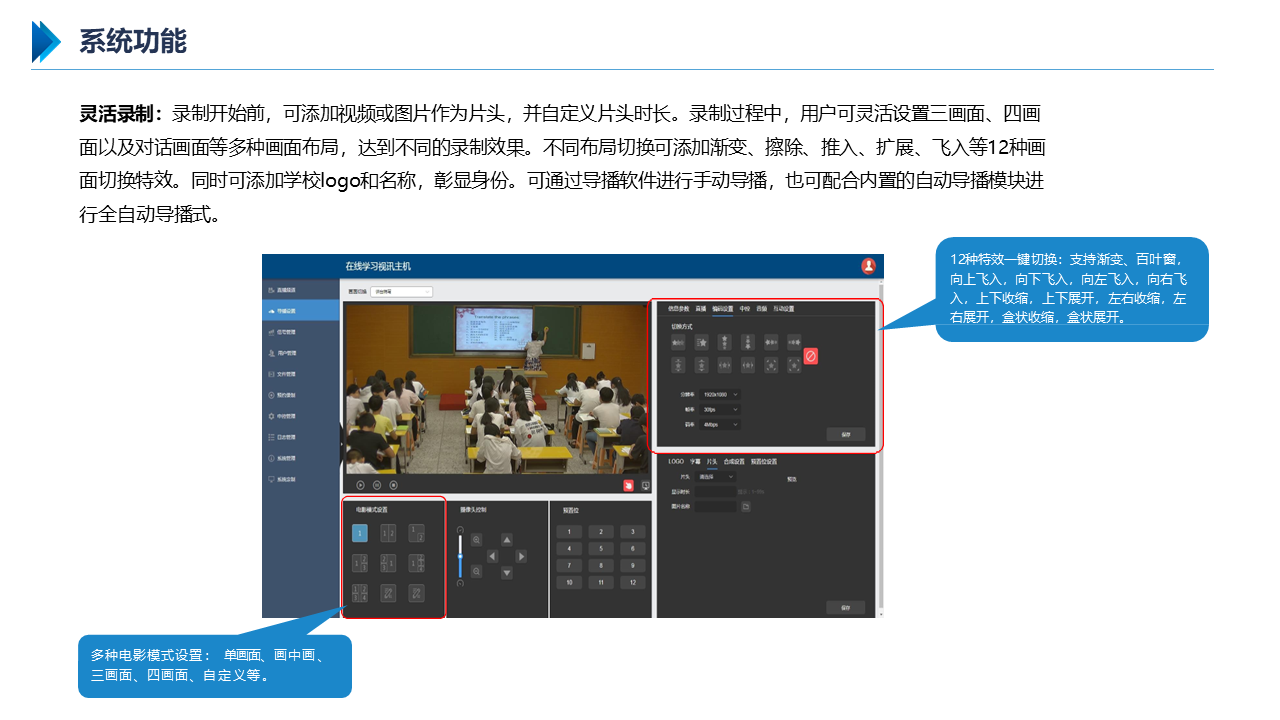Image resolution: width=1280 pixels, height=720 pixels.
Task: Switch to the 字幕 tab
Action: (x=695, y=462)
